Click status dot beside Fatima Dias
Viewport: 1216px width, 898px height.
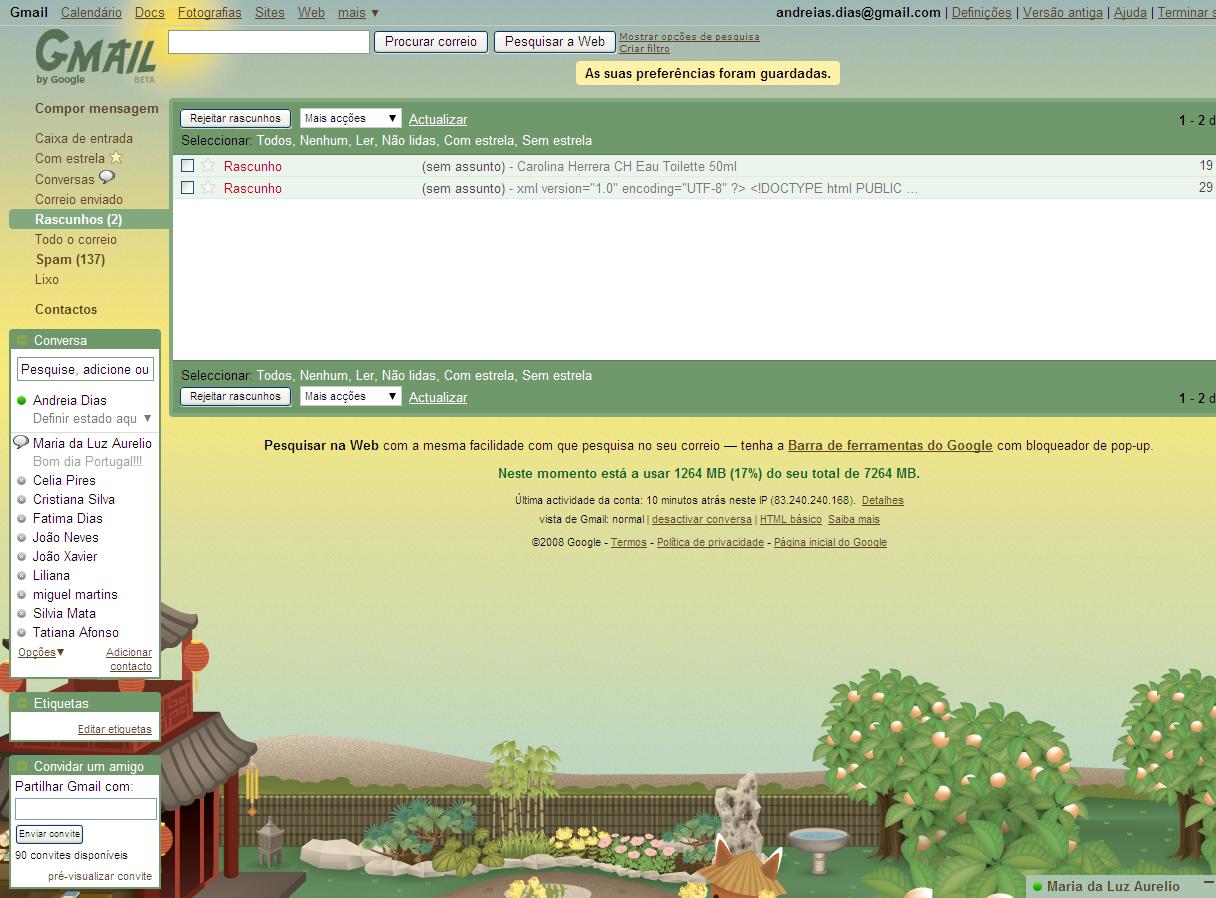[22, 519]
